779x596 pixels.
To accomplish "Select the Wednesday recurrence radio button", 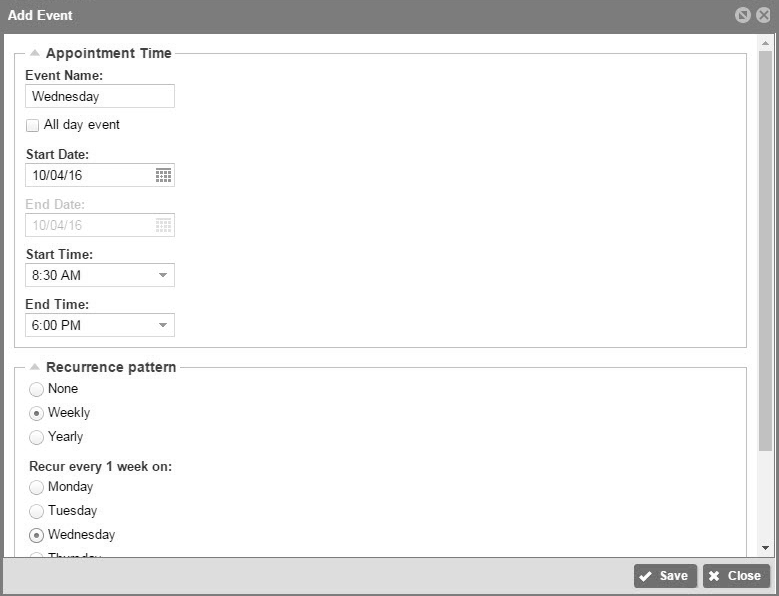I will tap(36, 535).
